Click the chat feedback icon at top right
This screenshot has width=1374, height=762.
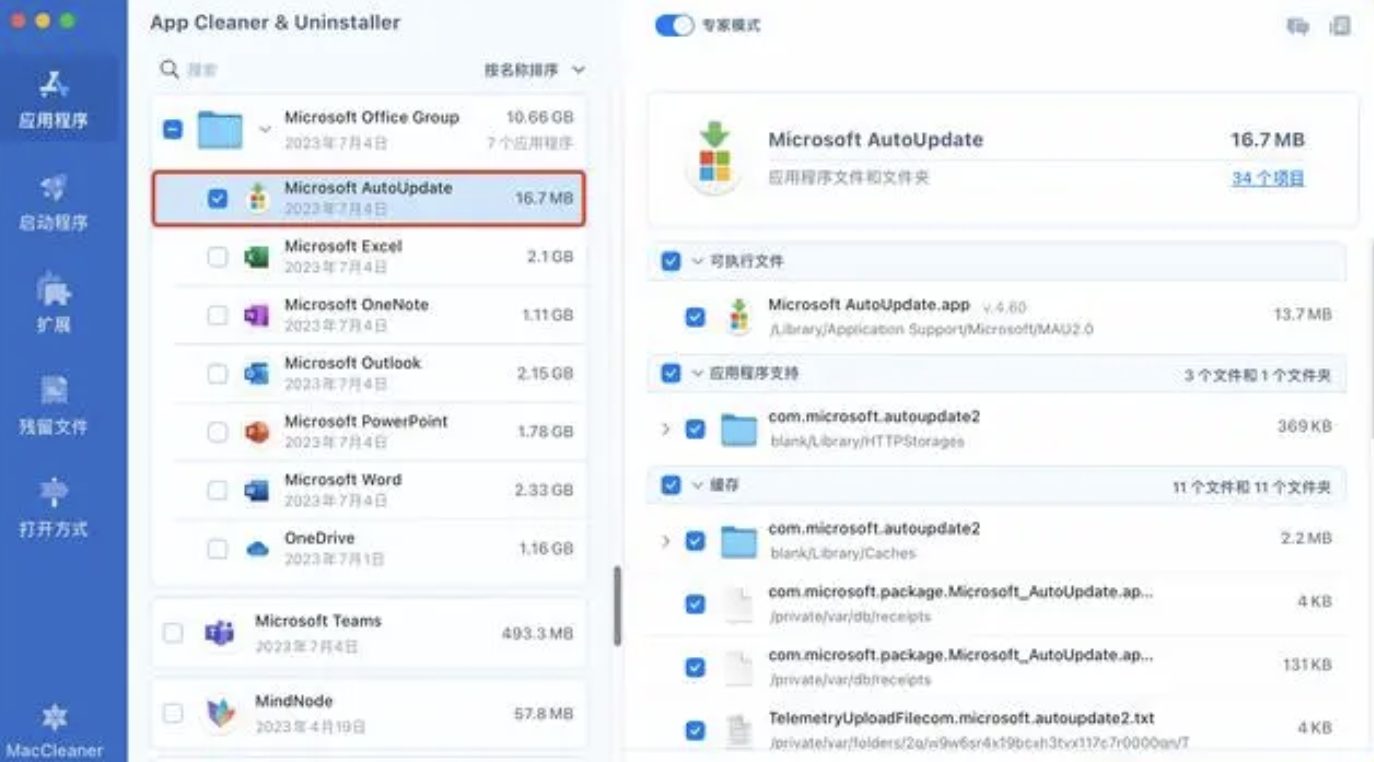tap(1298, 26)
